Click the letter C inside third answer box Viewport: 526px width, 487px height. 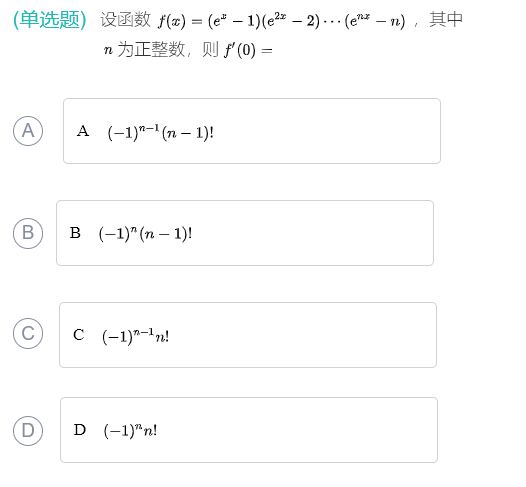pos(78,335)
